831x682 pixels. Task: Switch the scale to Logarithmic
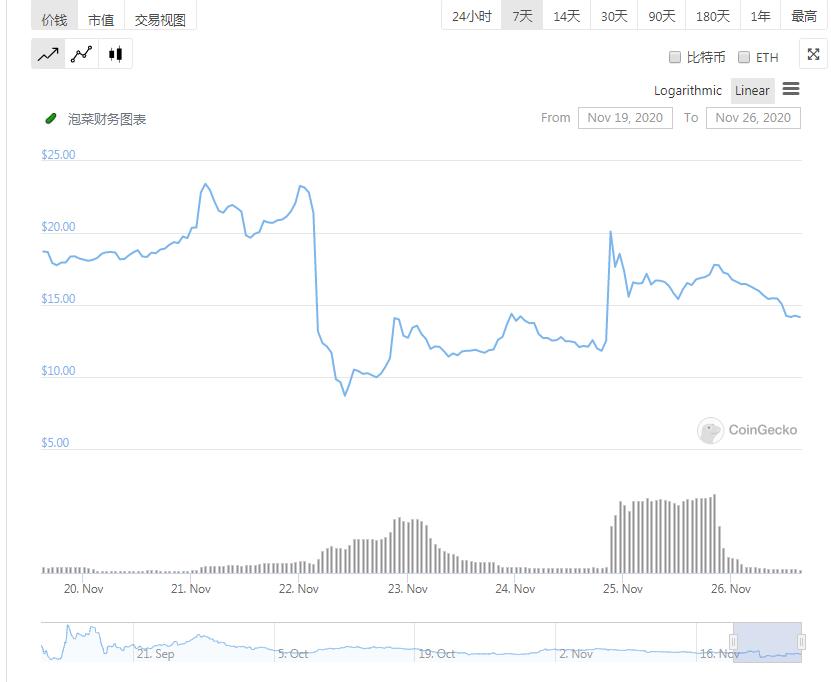tap(687, 90)
